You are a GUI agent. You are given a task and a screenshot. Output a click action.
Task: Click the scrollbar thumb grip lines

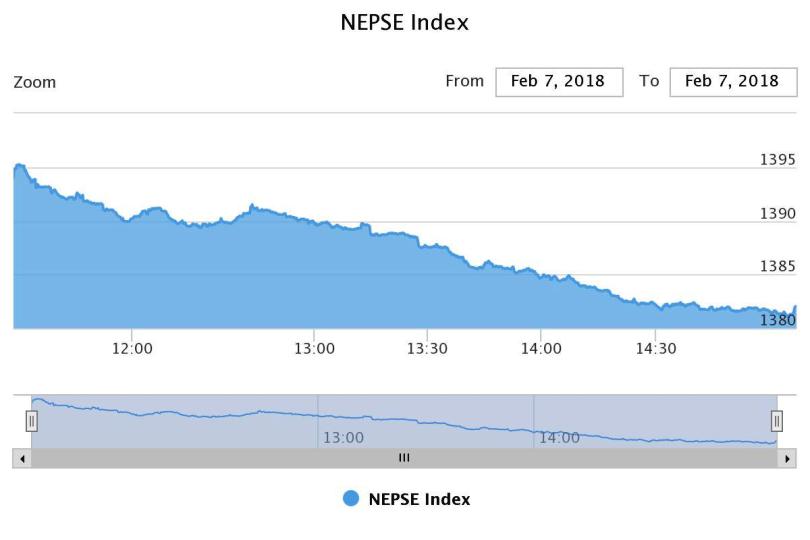[x=404, y=458]
